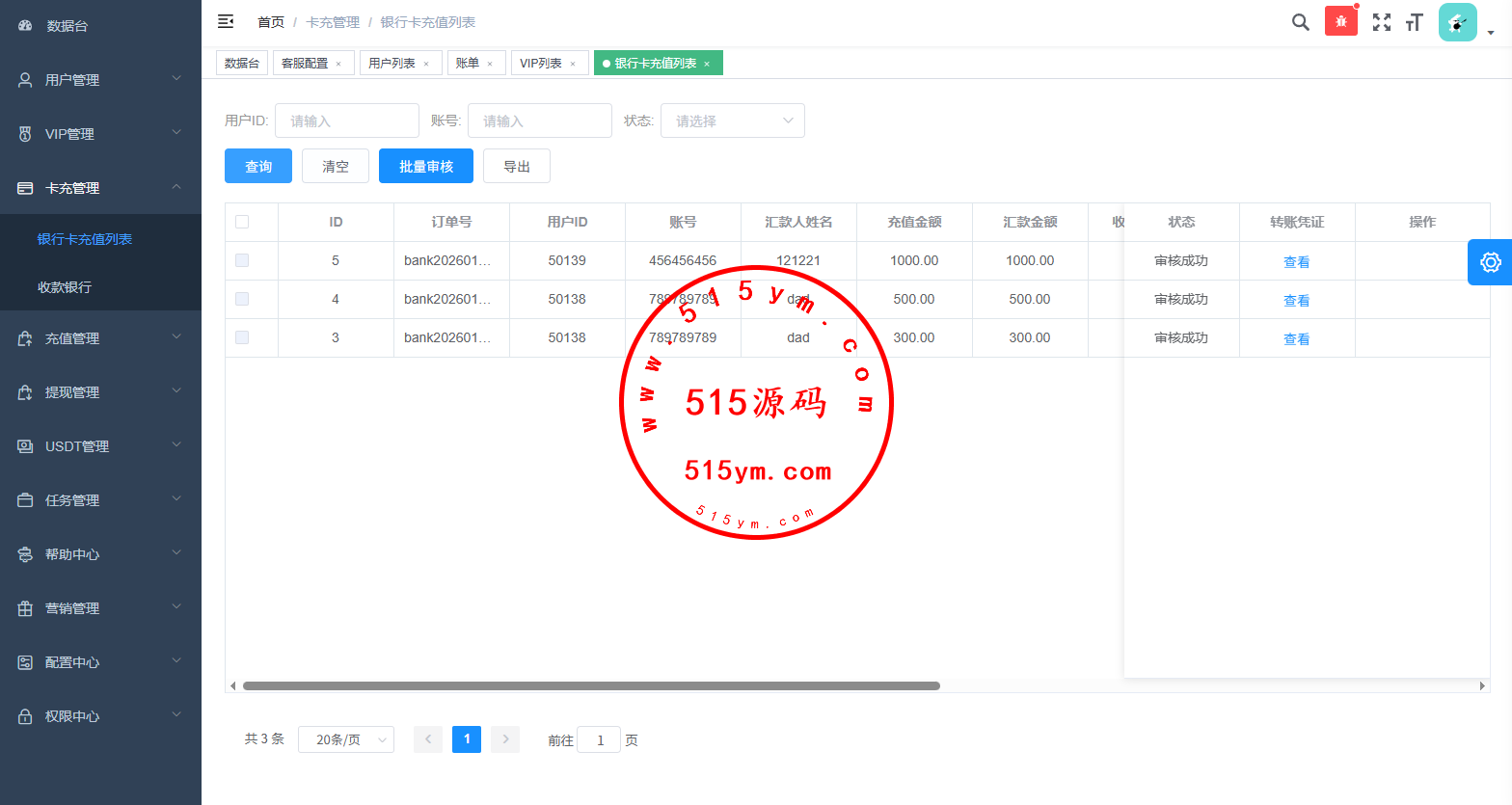
Task: Open the 状态 status dropdown
Action: click(732, 121)
